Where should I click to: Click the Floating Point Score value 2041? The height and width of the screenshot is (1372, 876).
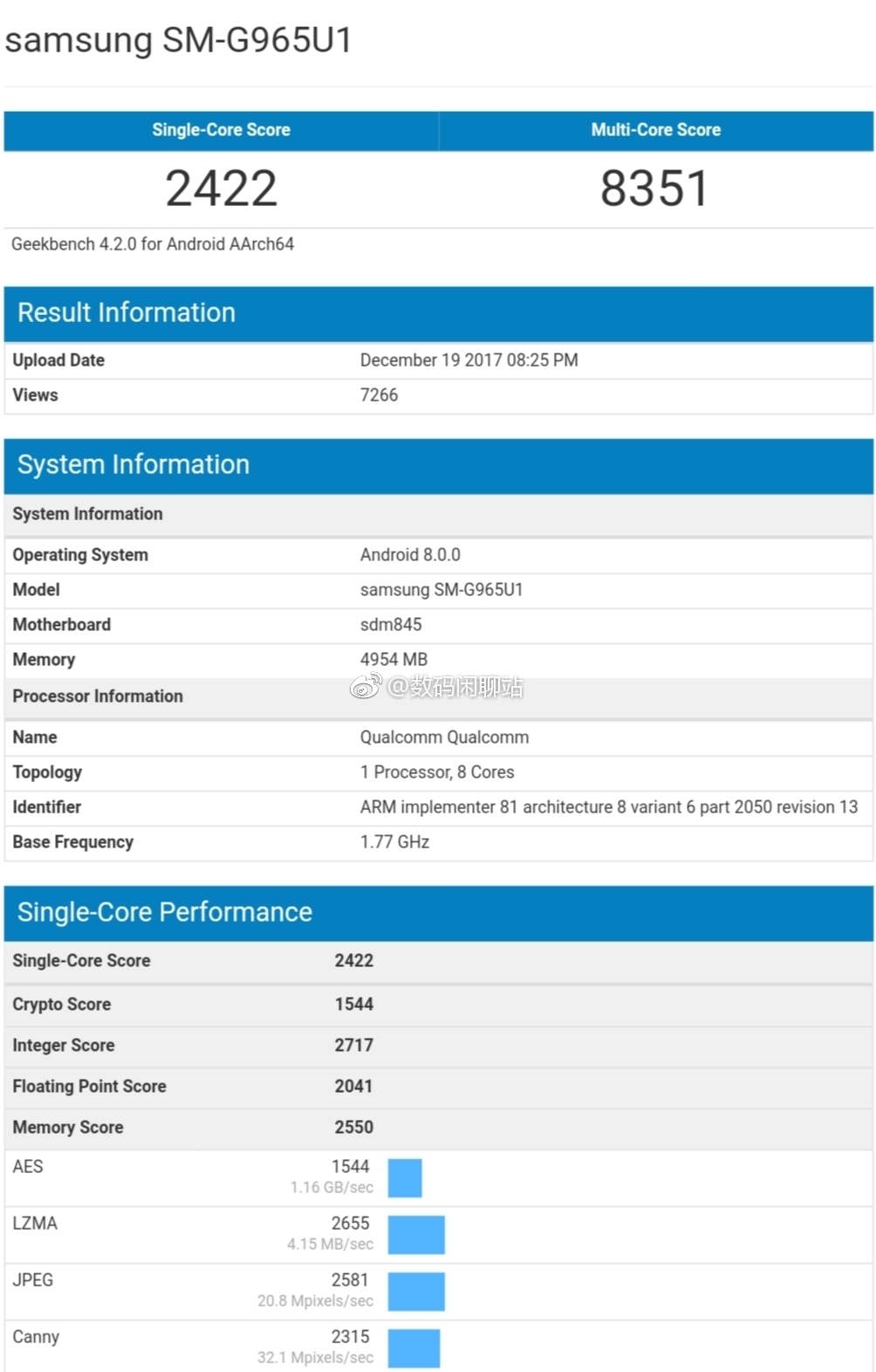(354, 1087)
